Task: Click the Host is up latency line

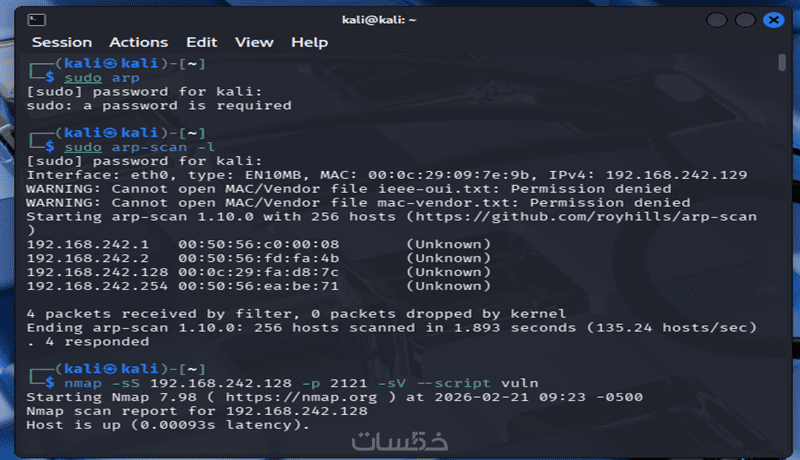Action: [168, 425]
